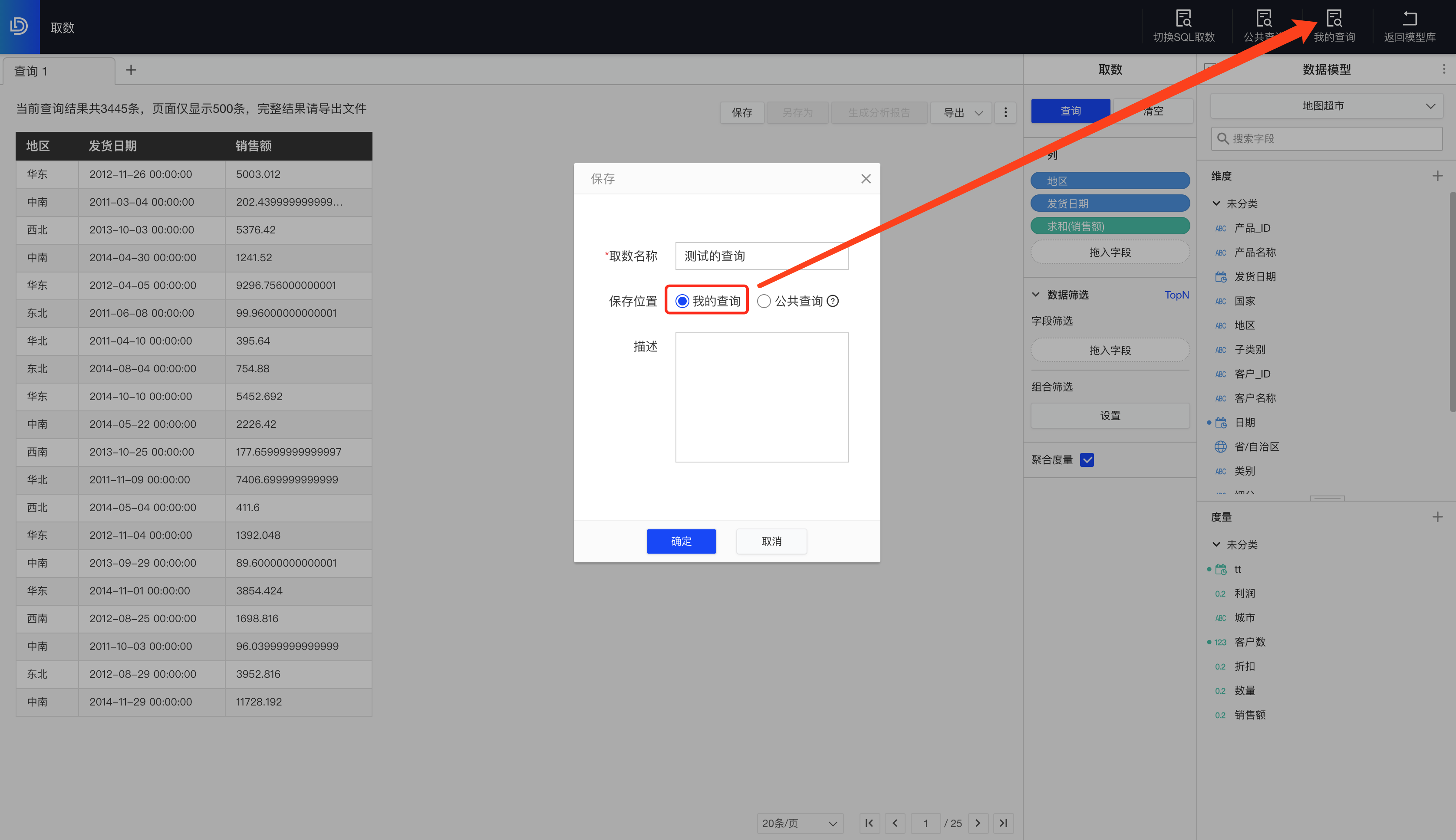Viewport: 1456px width, 840px height.
Task: Close the 保存 dialog with the X
Action: 866,179
